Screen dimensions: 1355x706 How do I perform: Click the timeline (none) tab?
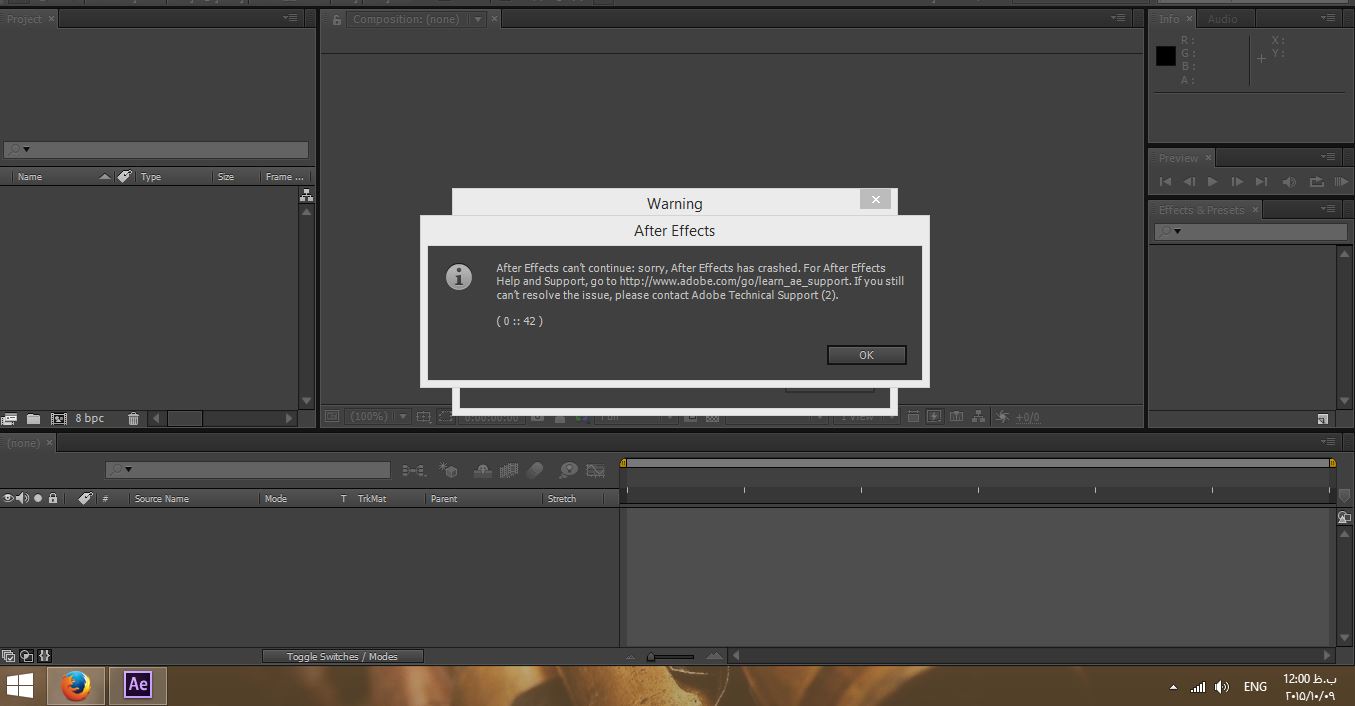point(24,443)
